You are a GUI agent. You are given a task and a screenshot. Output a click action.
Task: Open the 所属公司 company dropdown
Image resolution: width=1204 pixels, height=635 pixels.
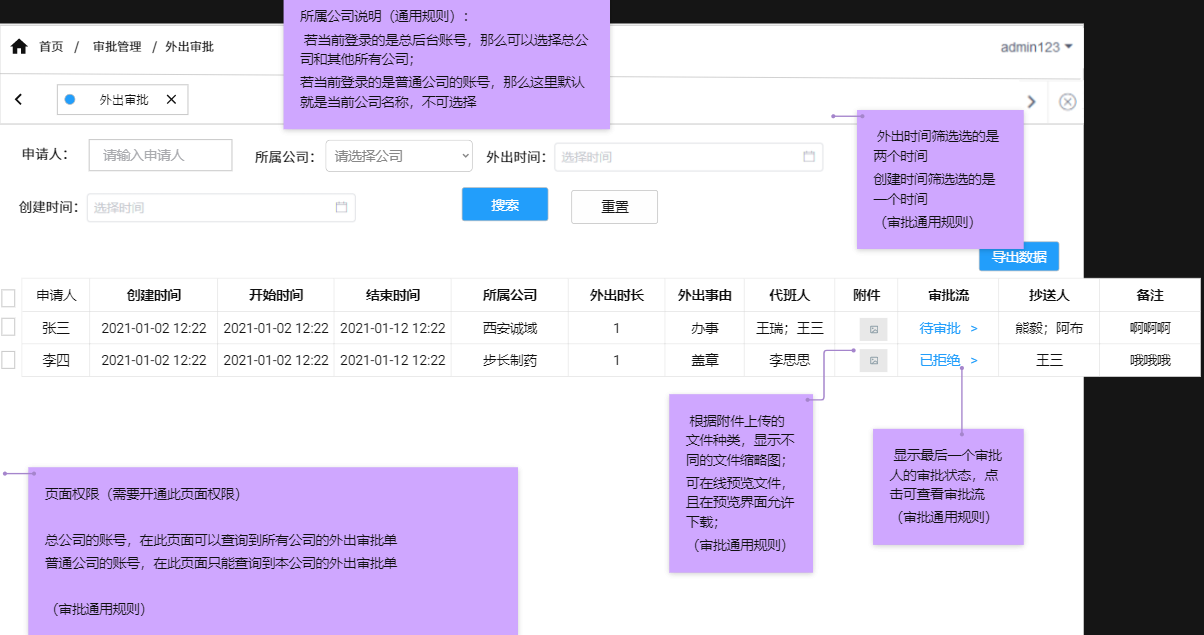click(399, 156)
